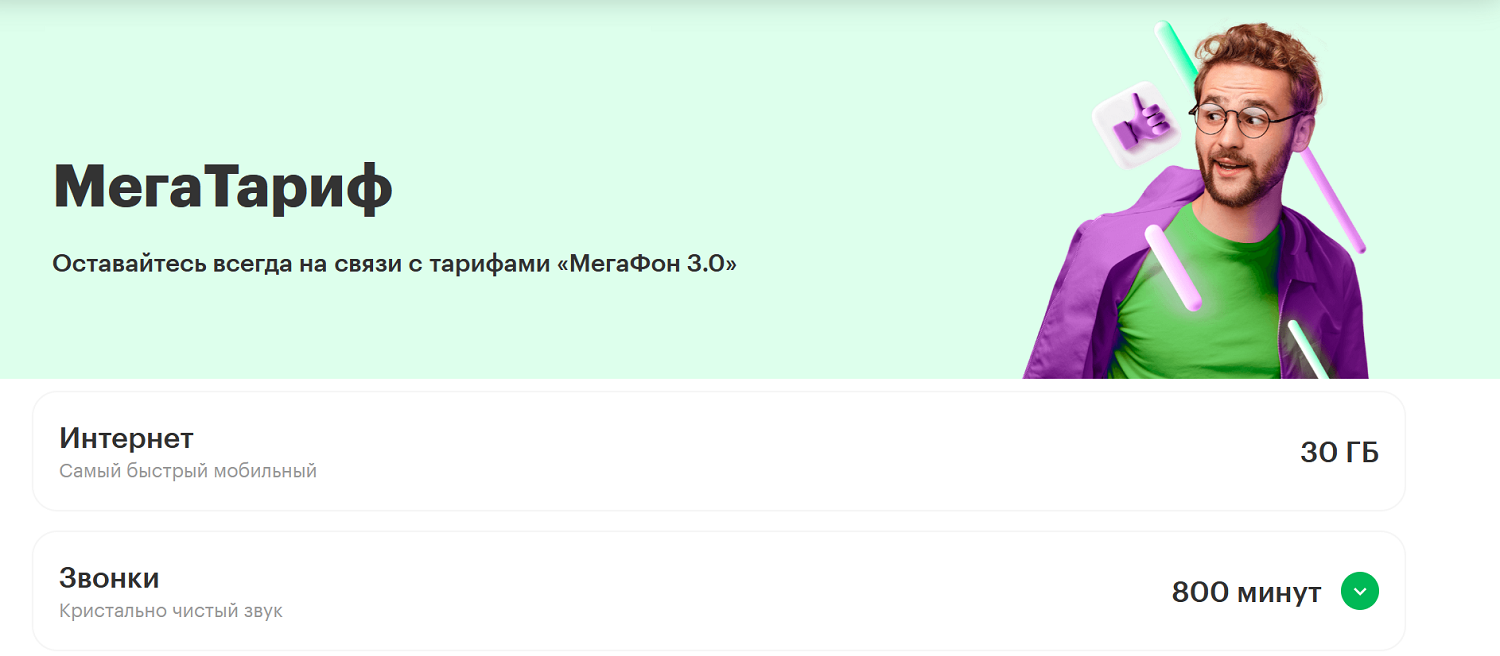Click the Звонки title label
Viewport: 1500px width, 656px height.
pyautogui.click(x=109, y=578)
